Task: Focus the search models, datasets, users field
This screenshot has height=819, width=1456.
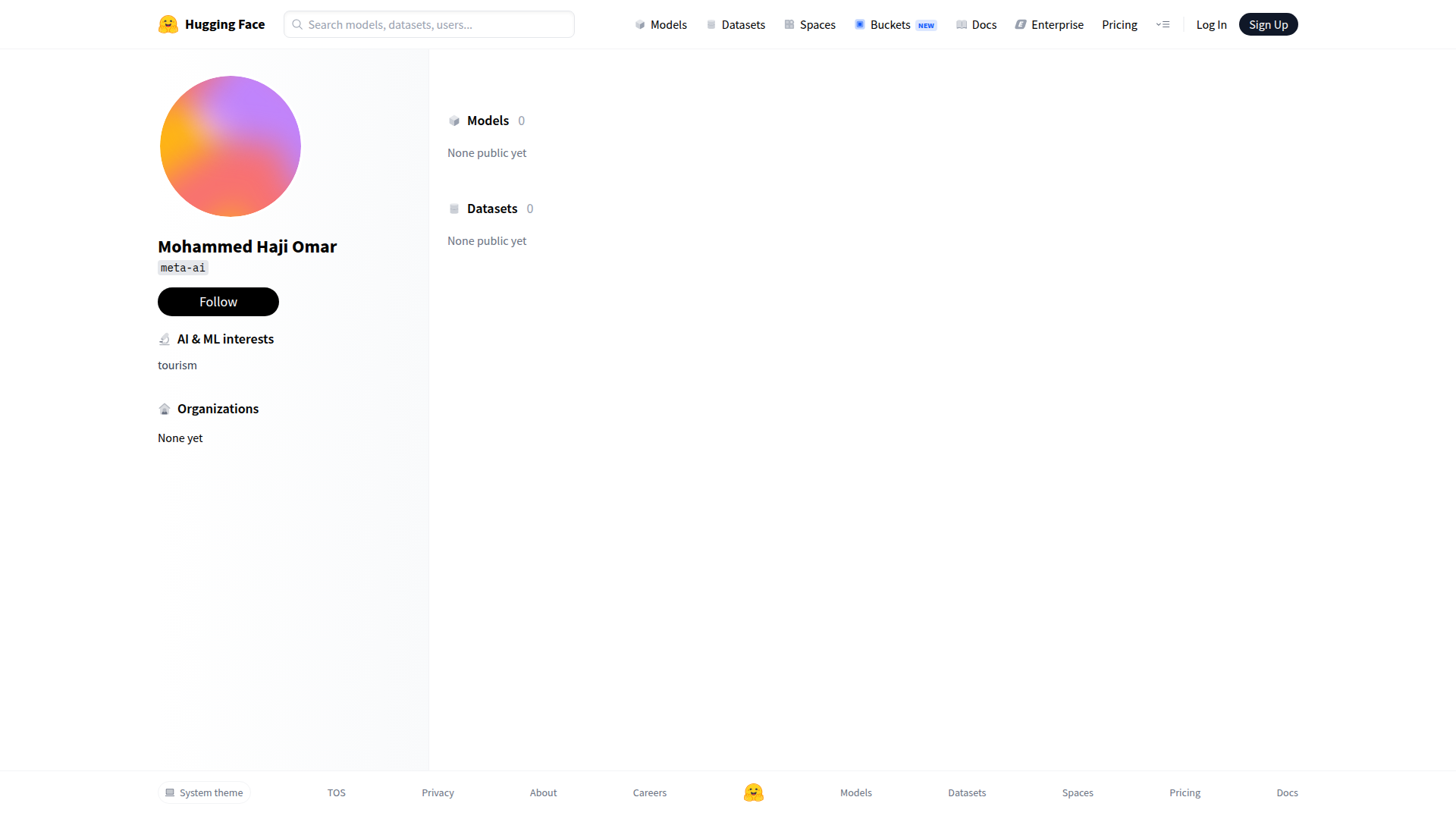Action: 429,24
